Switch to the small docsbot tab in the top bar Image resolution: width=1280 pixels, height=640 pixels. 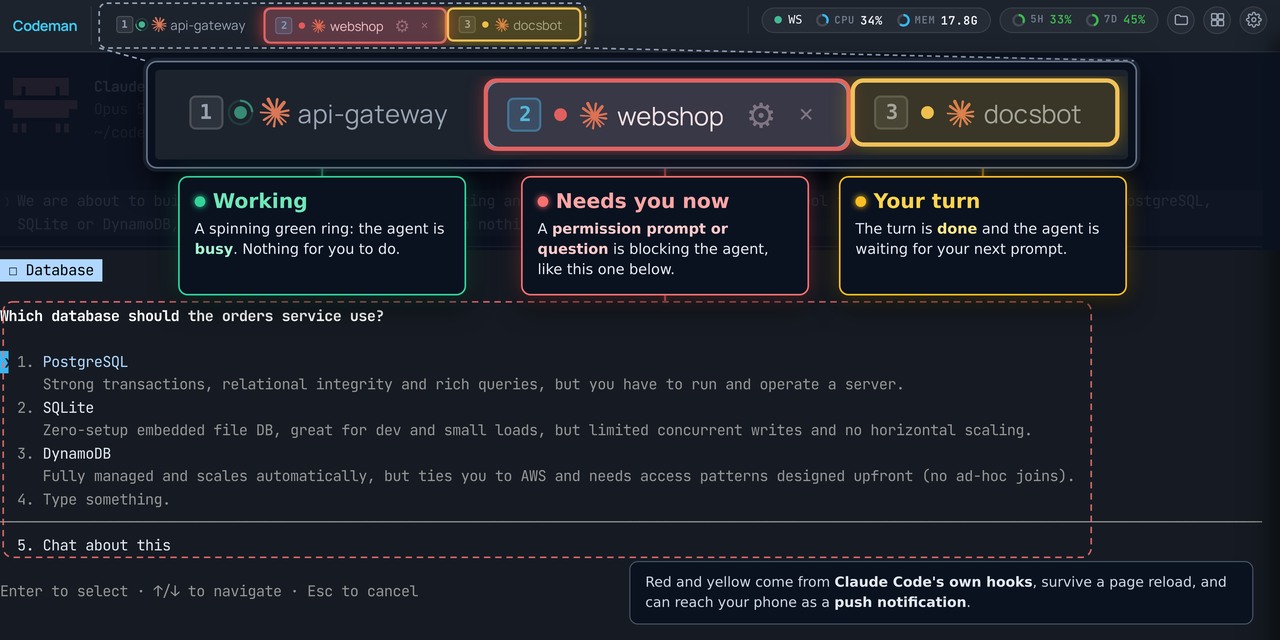(x=514, y=26)
